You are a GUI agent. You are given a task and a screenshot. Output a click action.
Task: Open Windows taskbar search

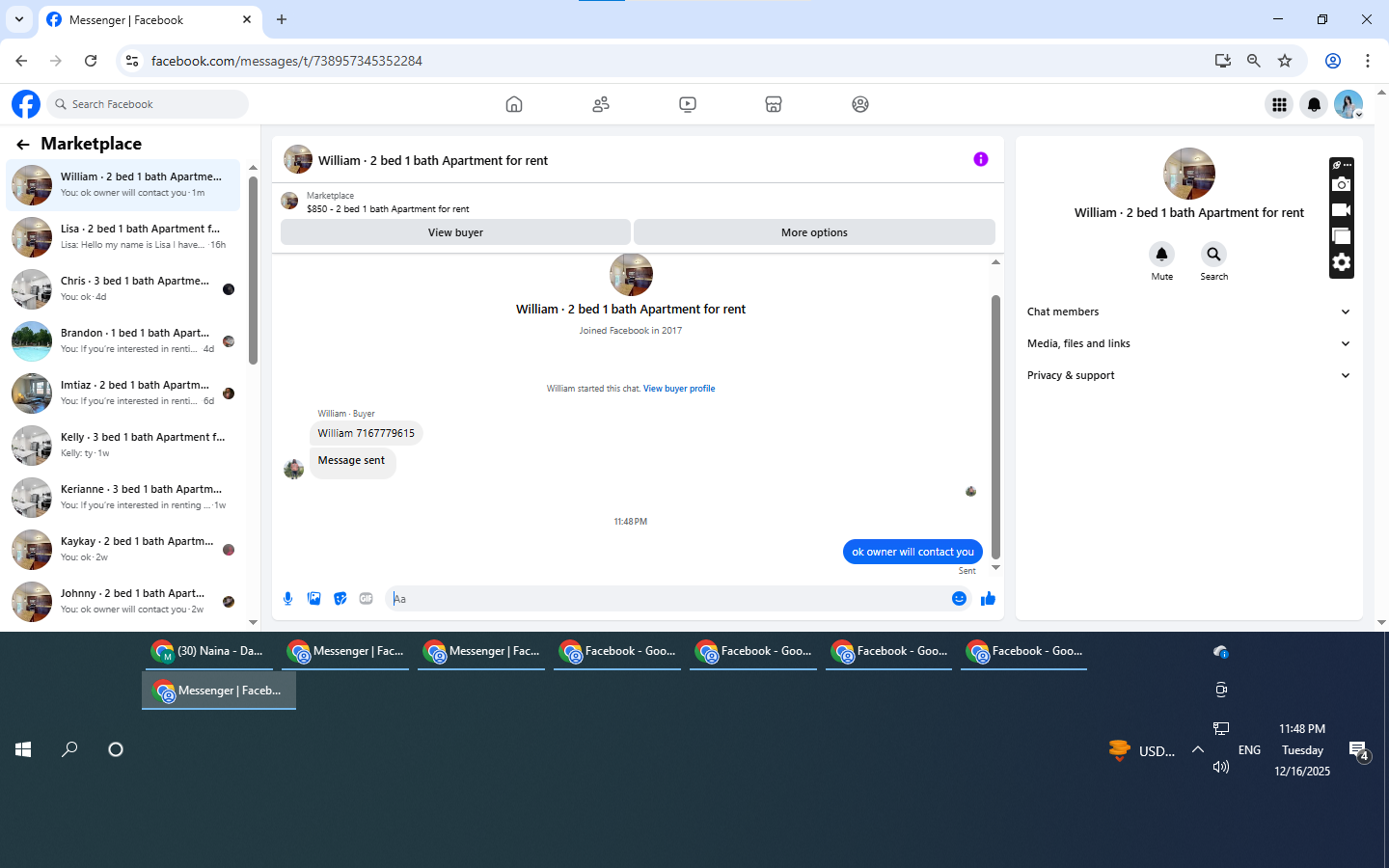(69, 749)
